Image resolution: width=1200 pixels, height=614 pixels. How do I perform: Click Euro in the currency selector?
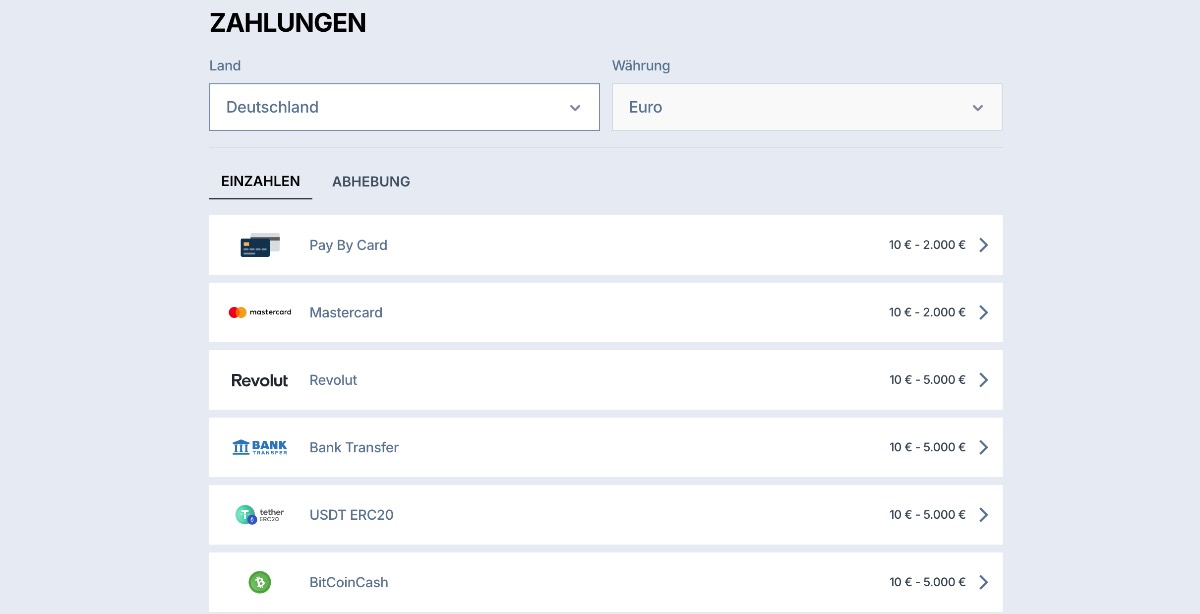click(644, 107)
